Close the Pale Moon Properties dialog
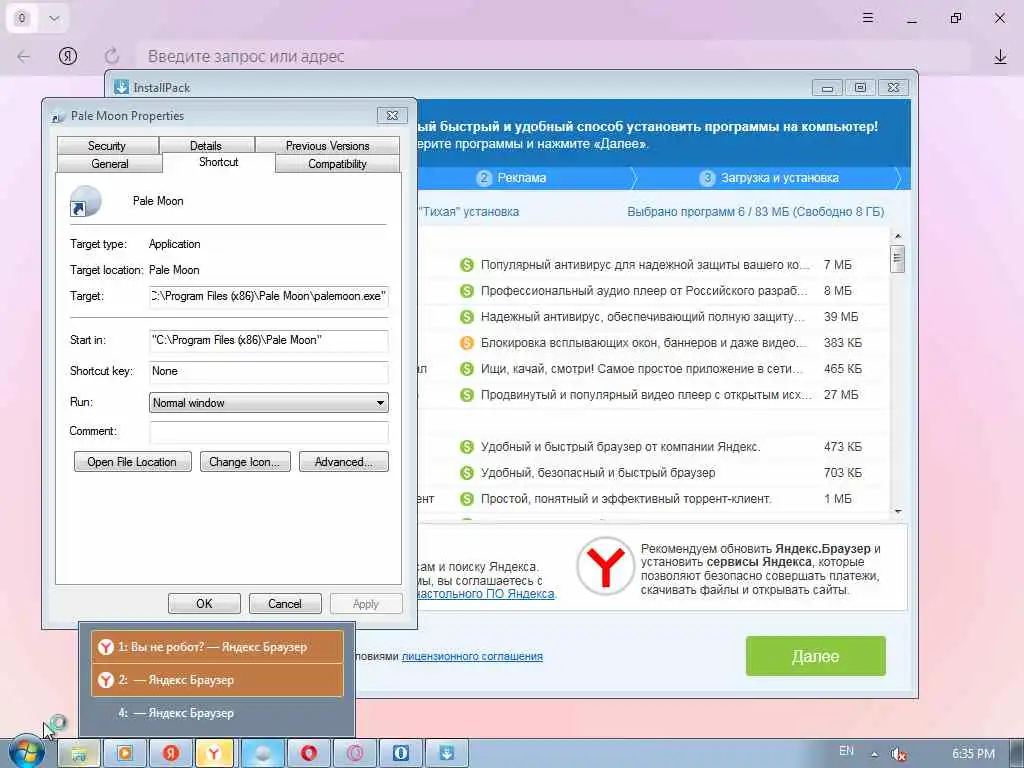 point(392,116)
